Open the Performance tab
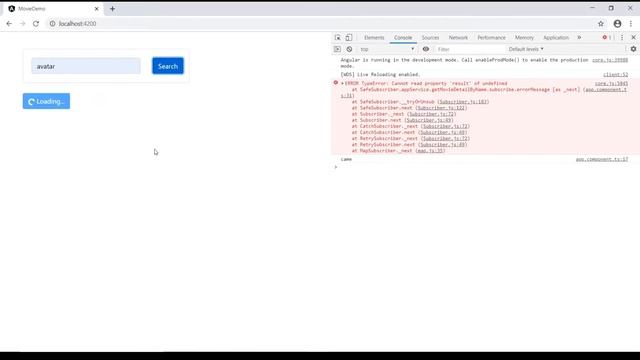 (x=491, y=38)
